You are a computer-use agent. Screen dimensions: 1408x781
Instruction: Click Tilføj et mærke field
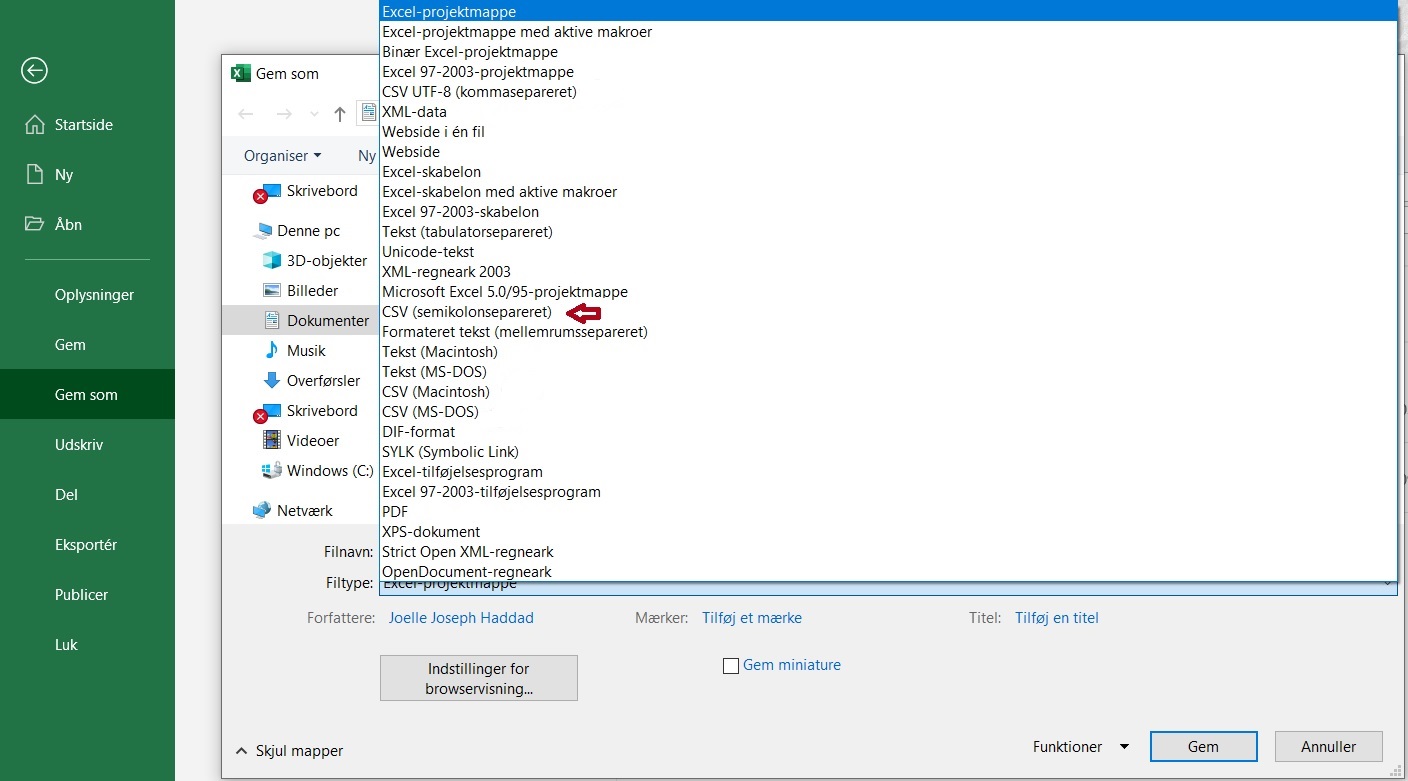click(x=752, y=618)
